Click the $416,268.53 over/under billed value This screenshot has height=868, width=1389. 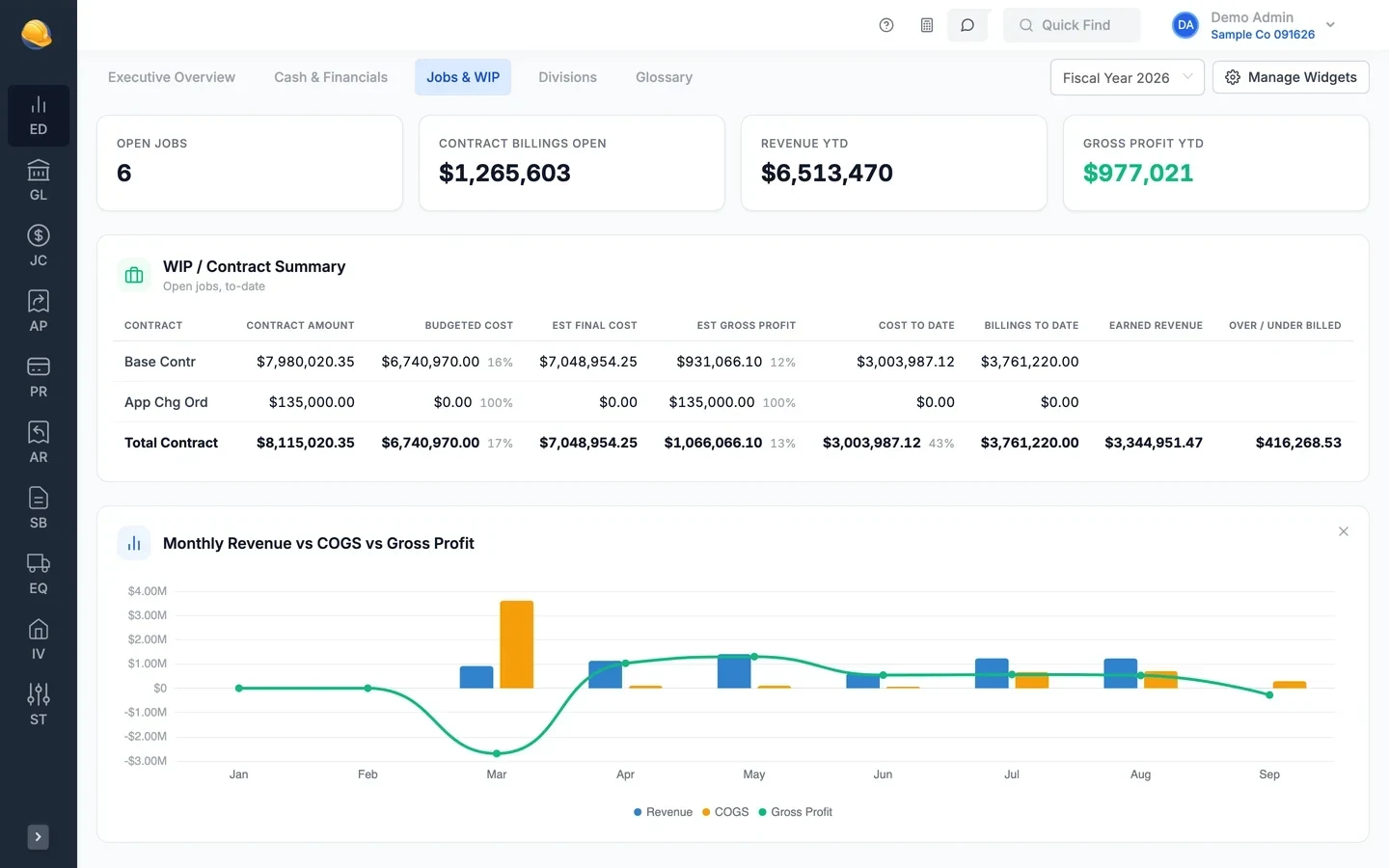[x=1298, y=443]
